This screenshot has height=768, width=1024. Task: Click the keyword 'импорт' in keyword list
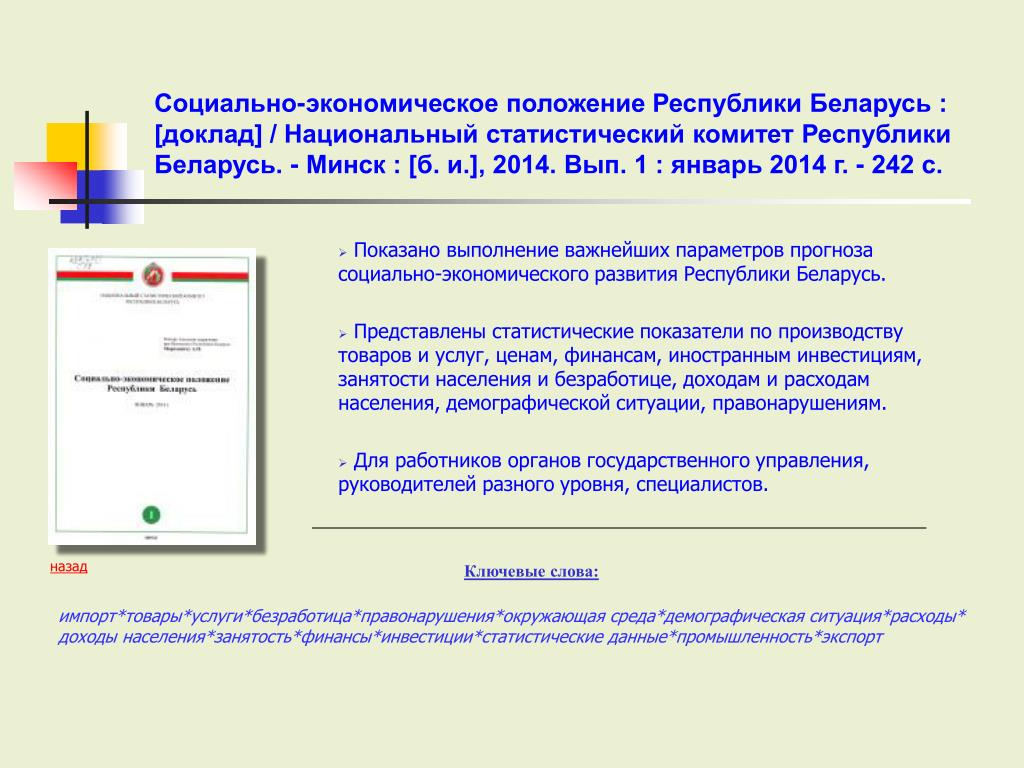pyautogui.click(x=87, y=616)
